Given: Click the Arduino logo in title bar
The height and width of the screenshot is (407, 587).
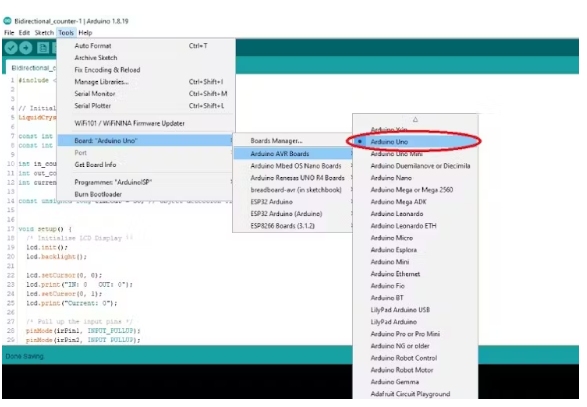Looking at the screenshot, I should click(7, 21).
